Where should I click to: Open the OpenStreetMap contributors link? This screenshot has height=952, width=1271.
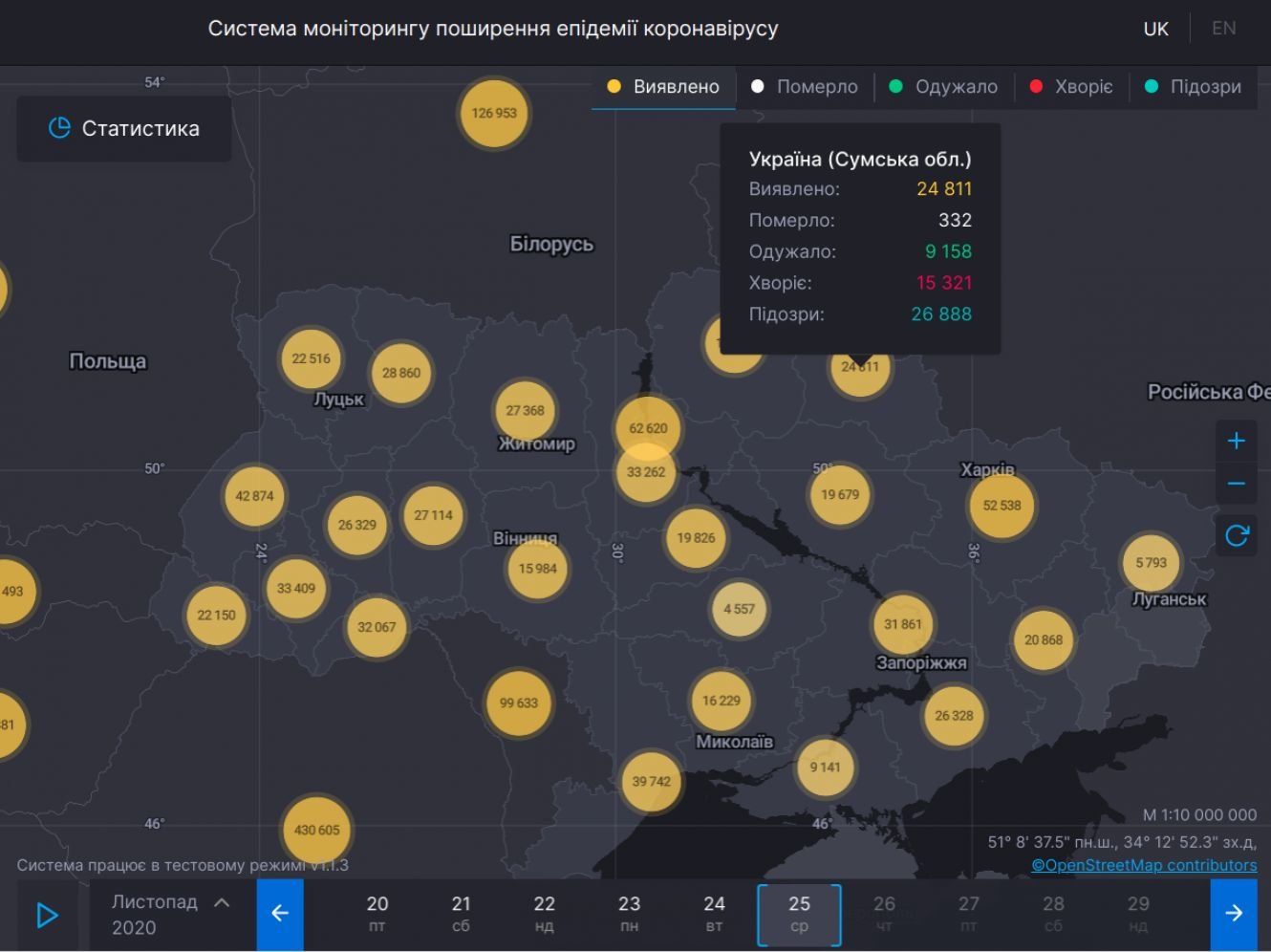click(1144, 865)
